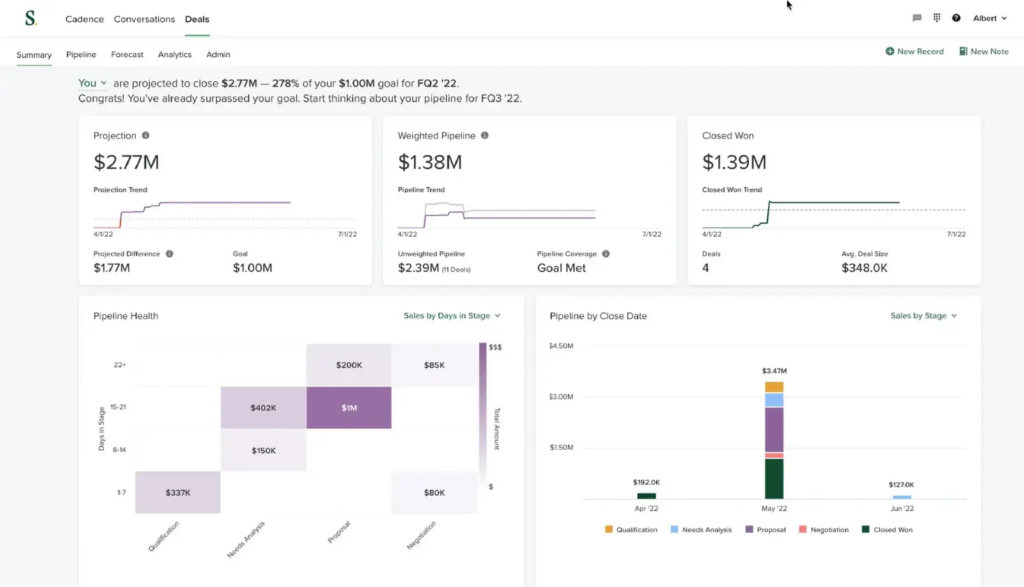Click the Apr '22 closed won bar
Viewport: 1024px width, 587px height.
(647, 496)
